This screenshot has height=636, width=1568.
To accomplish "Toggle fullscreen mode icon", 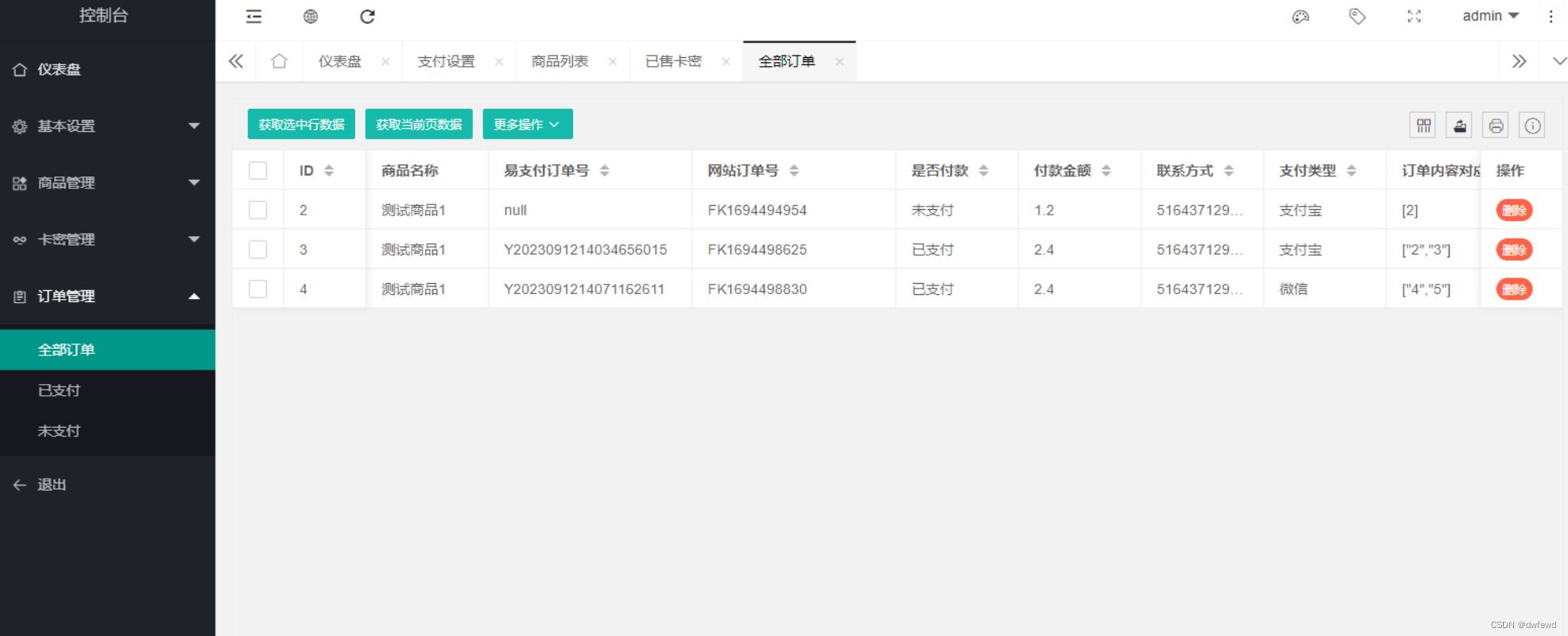I will (1414, 17).
